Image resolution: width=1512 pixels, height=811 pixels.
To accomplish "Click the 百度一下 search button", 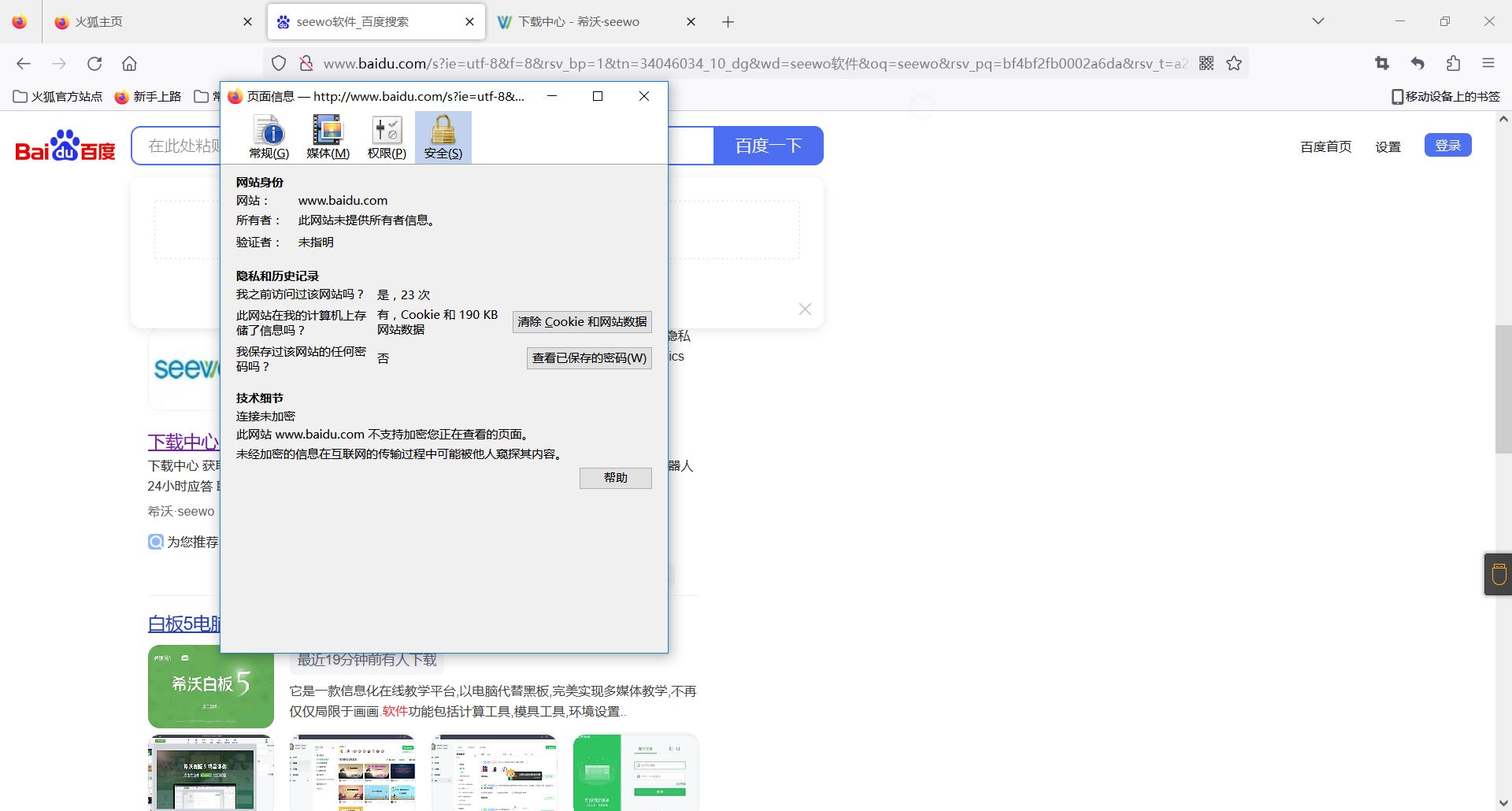I will click(x=768, y=146).
